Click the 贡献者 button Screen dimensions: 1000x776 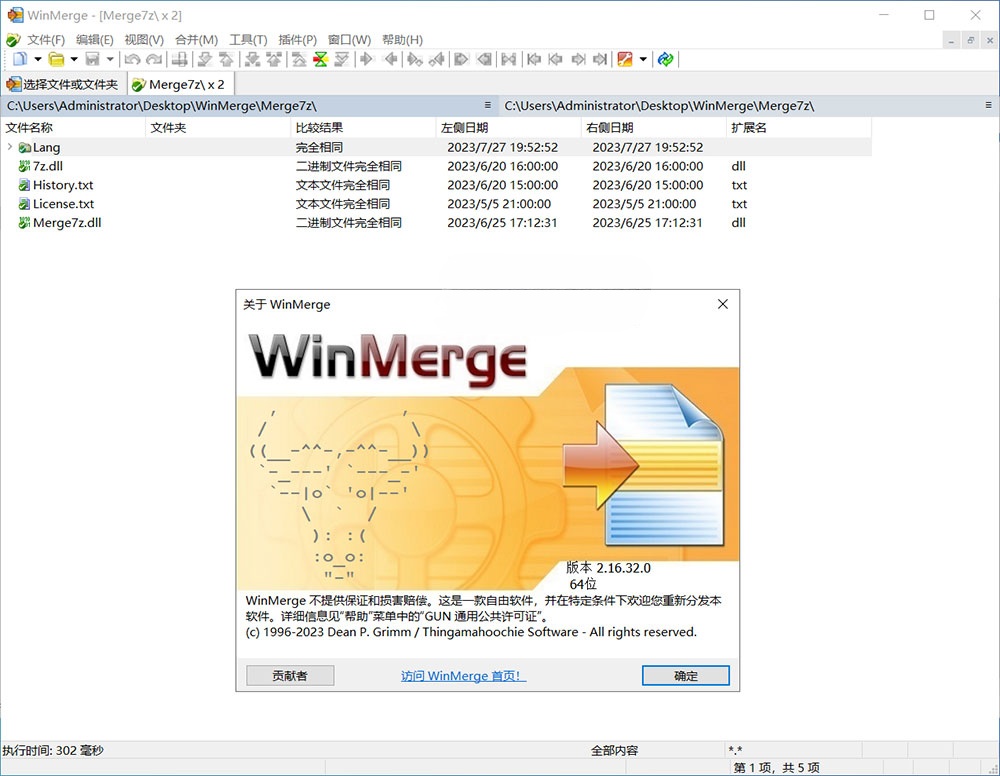[290, 675]
